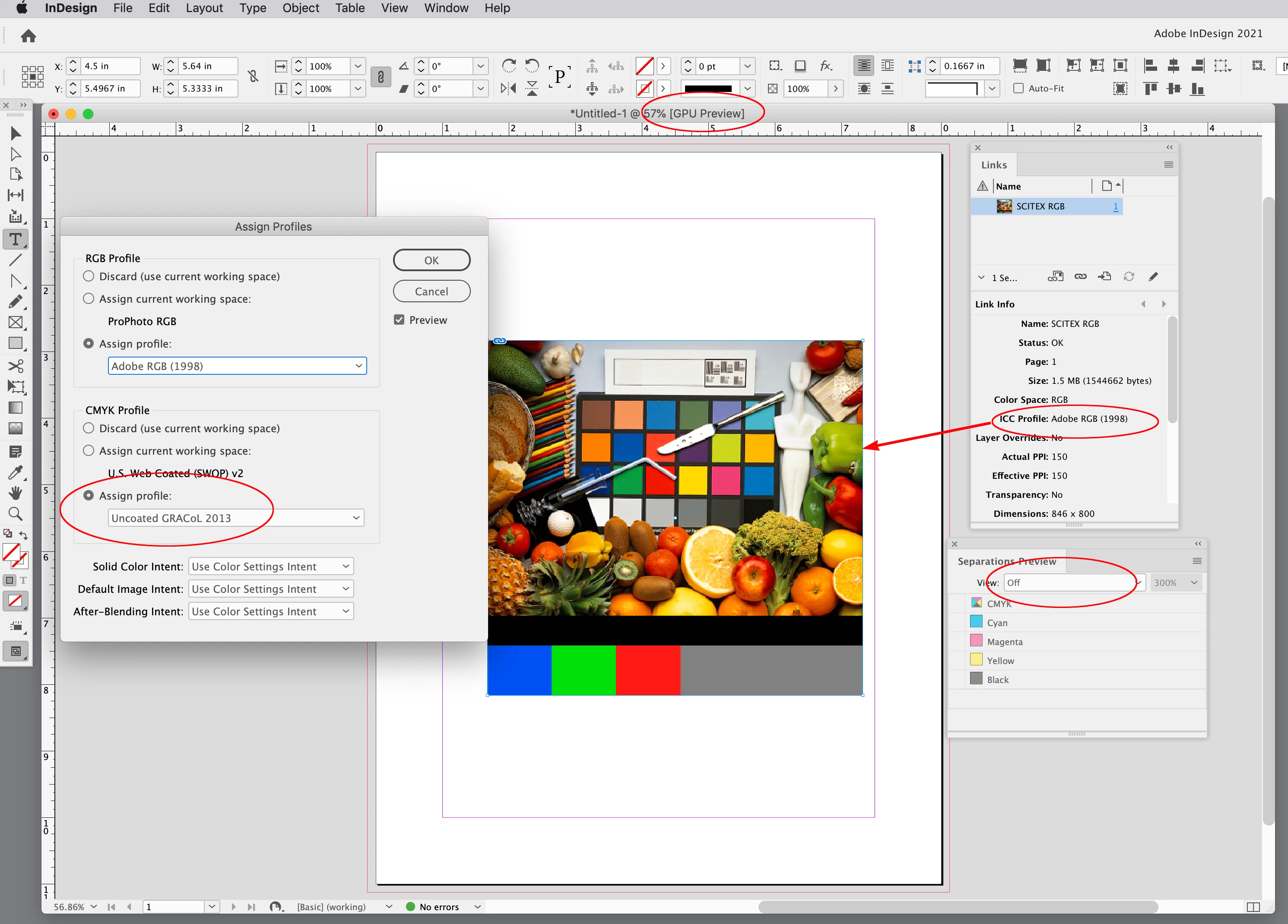Select the Type tool in toolbox
Image resolution: width=1288 pixels, height=924 pixels.
tap(16, 239)
